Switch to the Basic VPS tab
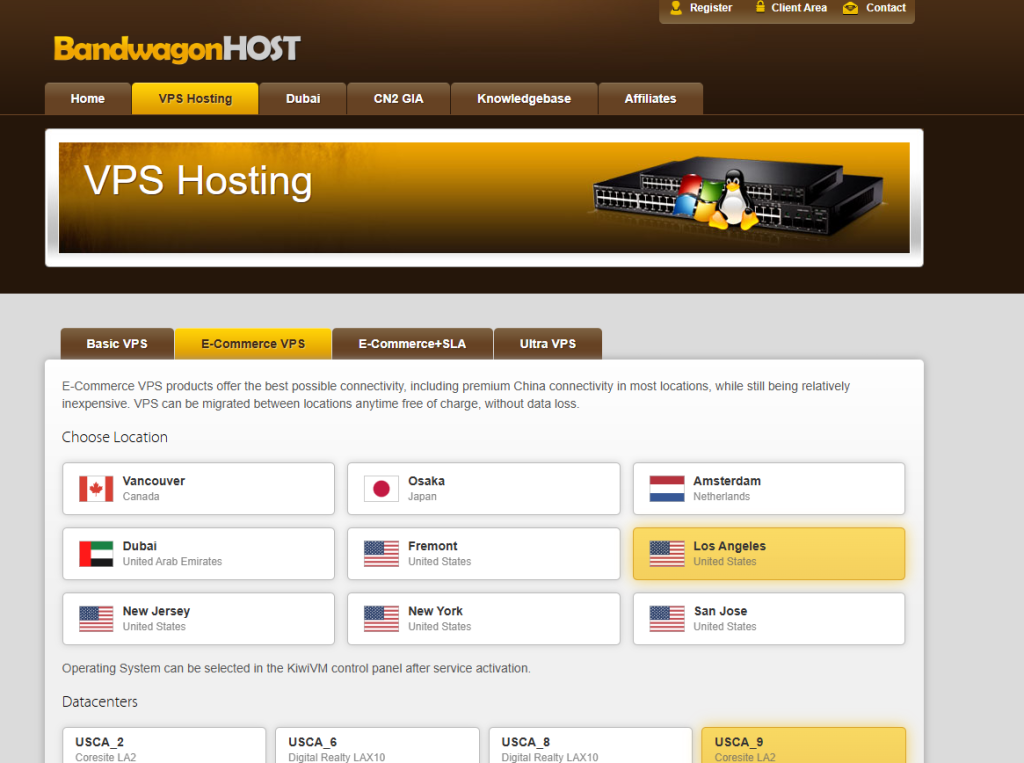 pyautogui.click(x=117, y=344)
